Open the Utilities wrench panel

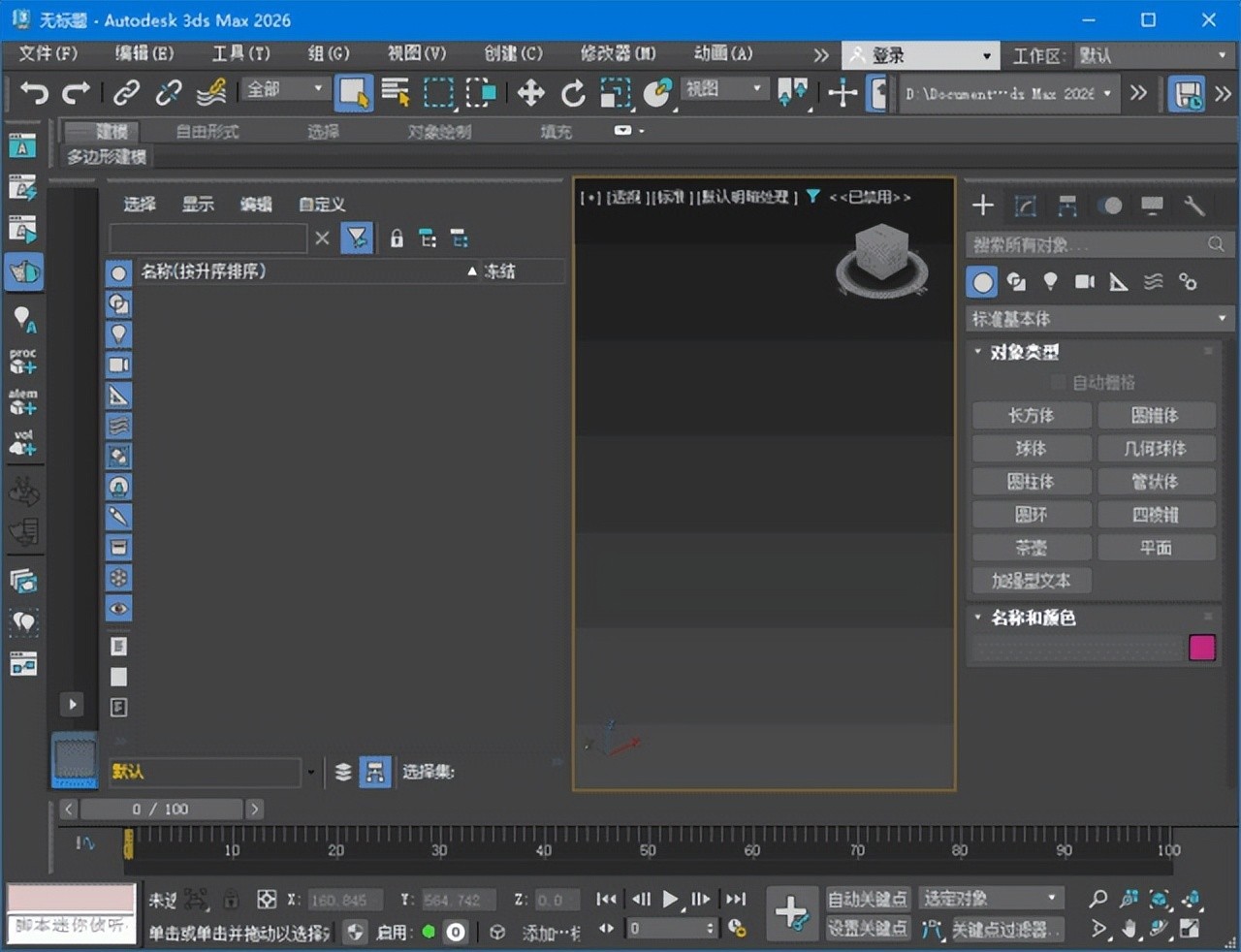[1193, 206]
